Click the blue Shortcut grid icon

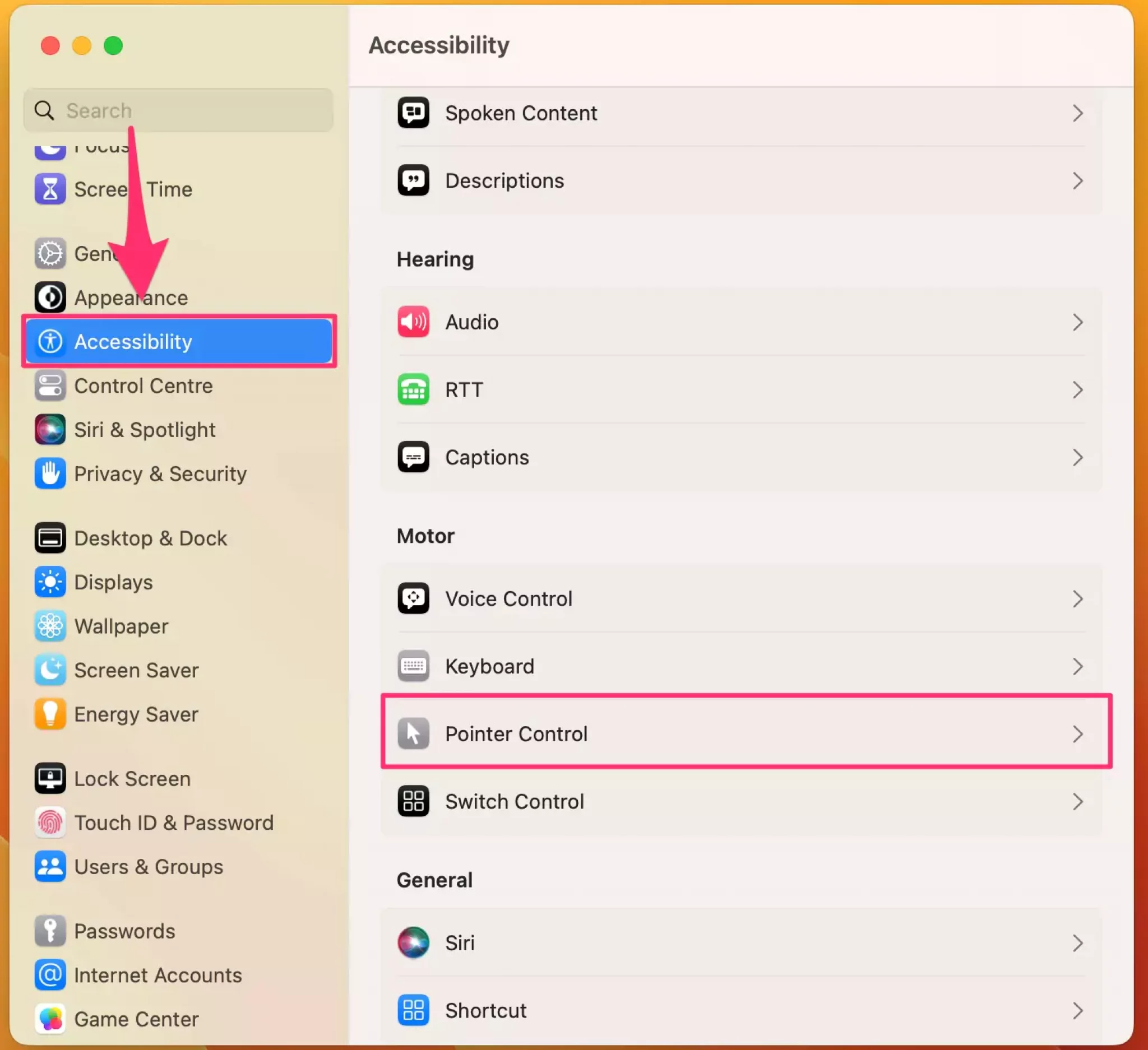(x=414, y=1010)
